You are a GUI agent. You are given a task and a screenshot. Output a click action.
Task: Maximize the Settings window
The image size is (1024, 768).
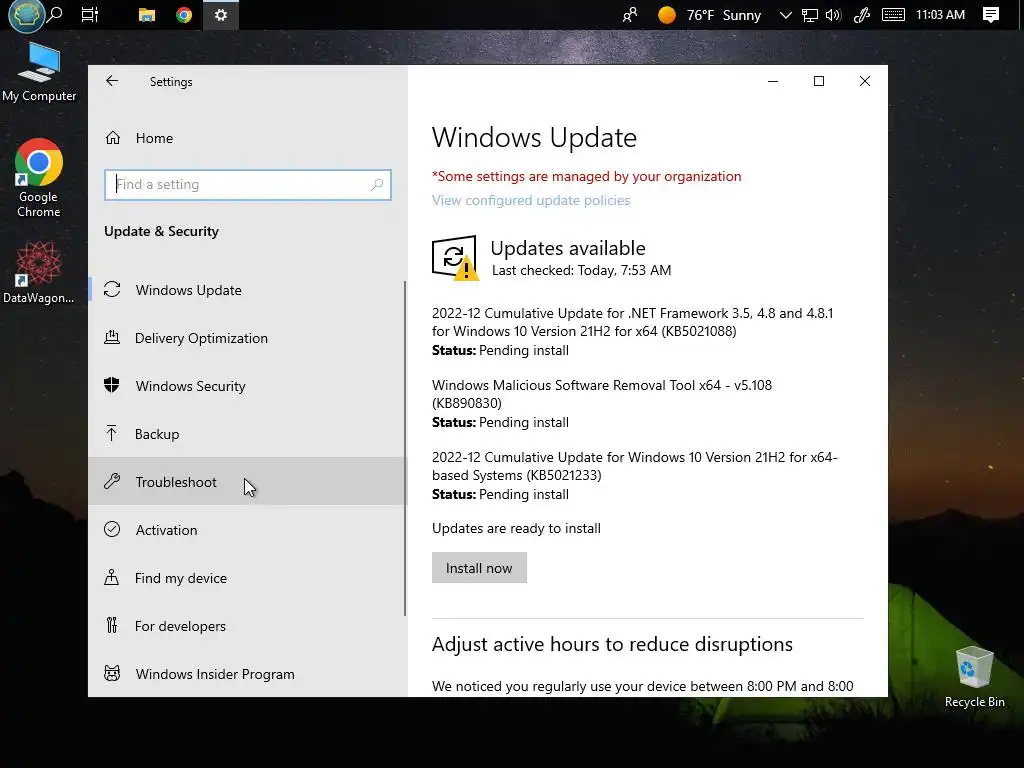tap(819, 81)
